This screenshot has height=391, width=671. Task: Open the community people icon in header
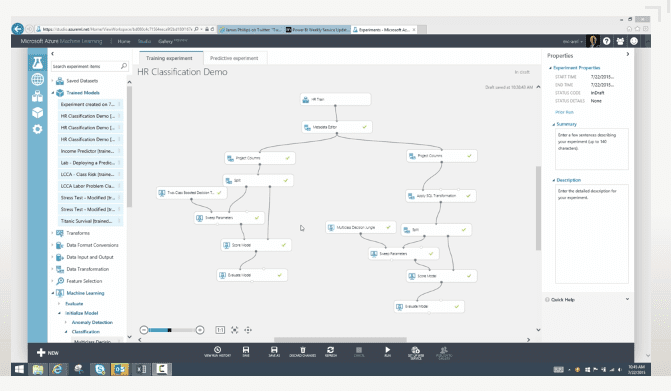[620, 41]
